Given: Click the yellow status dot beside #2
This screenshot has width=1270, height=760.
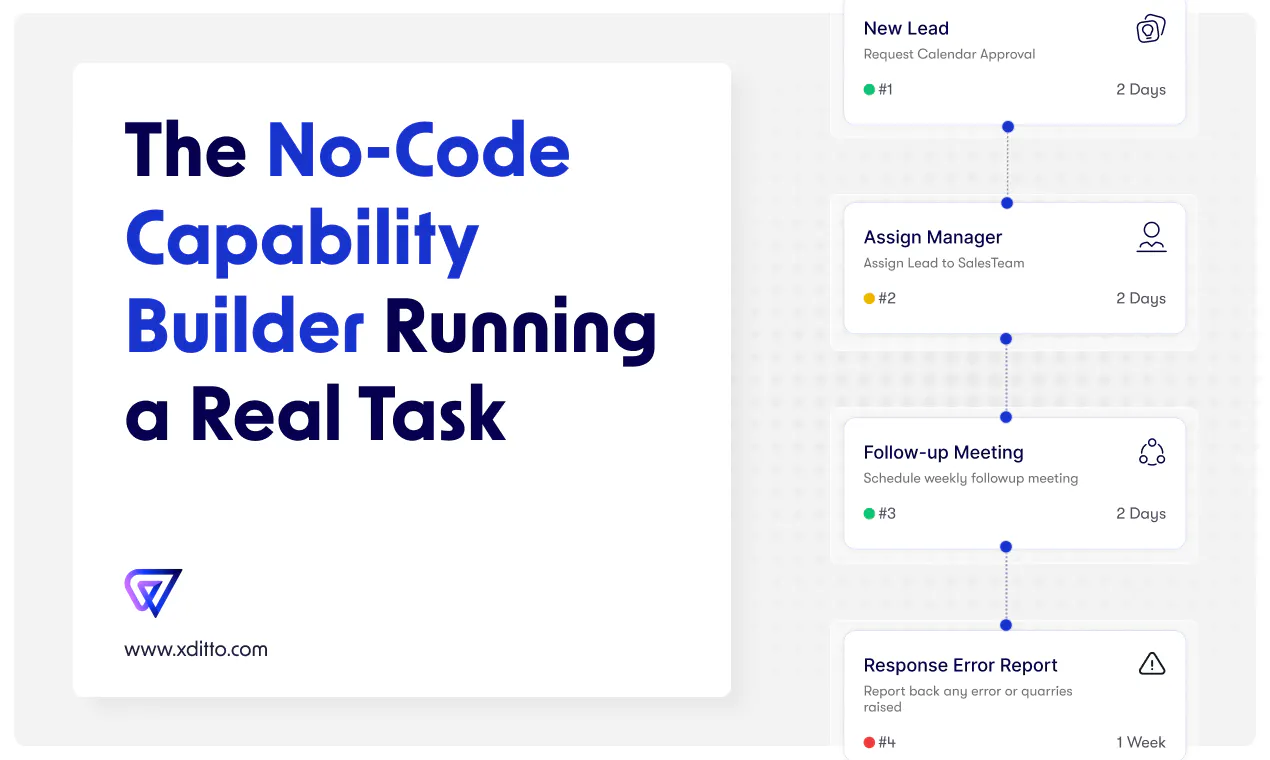Looking at the screenshot, I should 869,298.
